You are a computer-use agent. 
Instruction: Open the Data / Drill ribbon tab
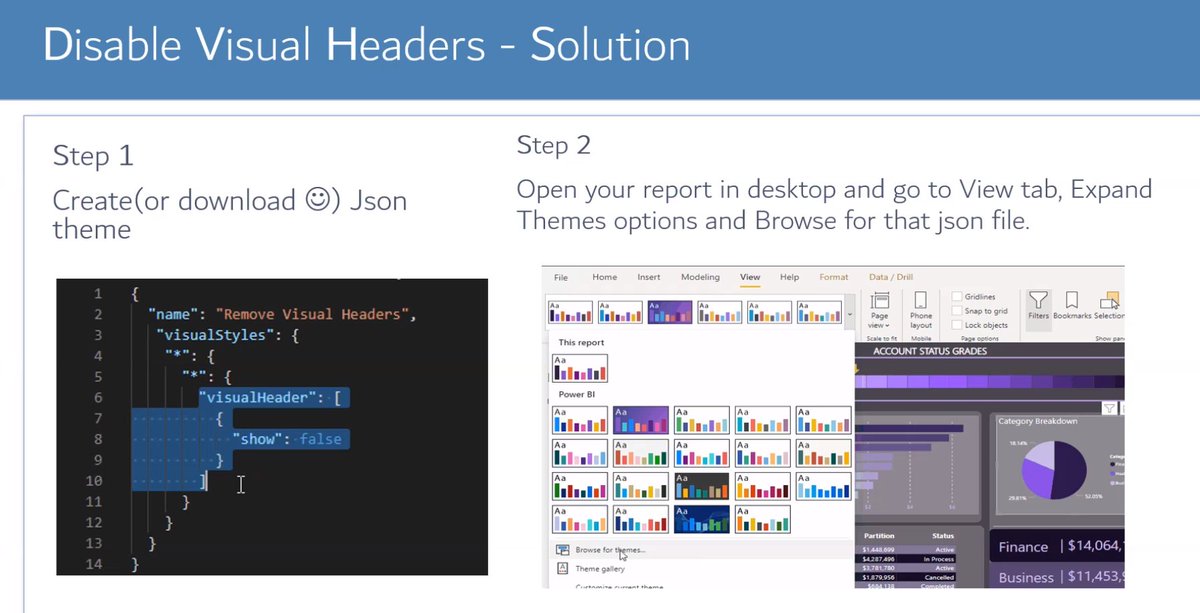pyautogui.click(x=891, y=277)
